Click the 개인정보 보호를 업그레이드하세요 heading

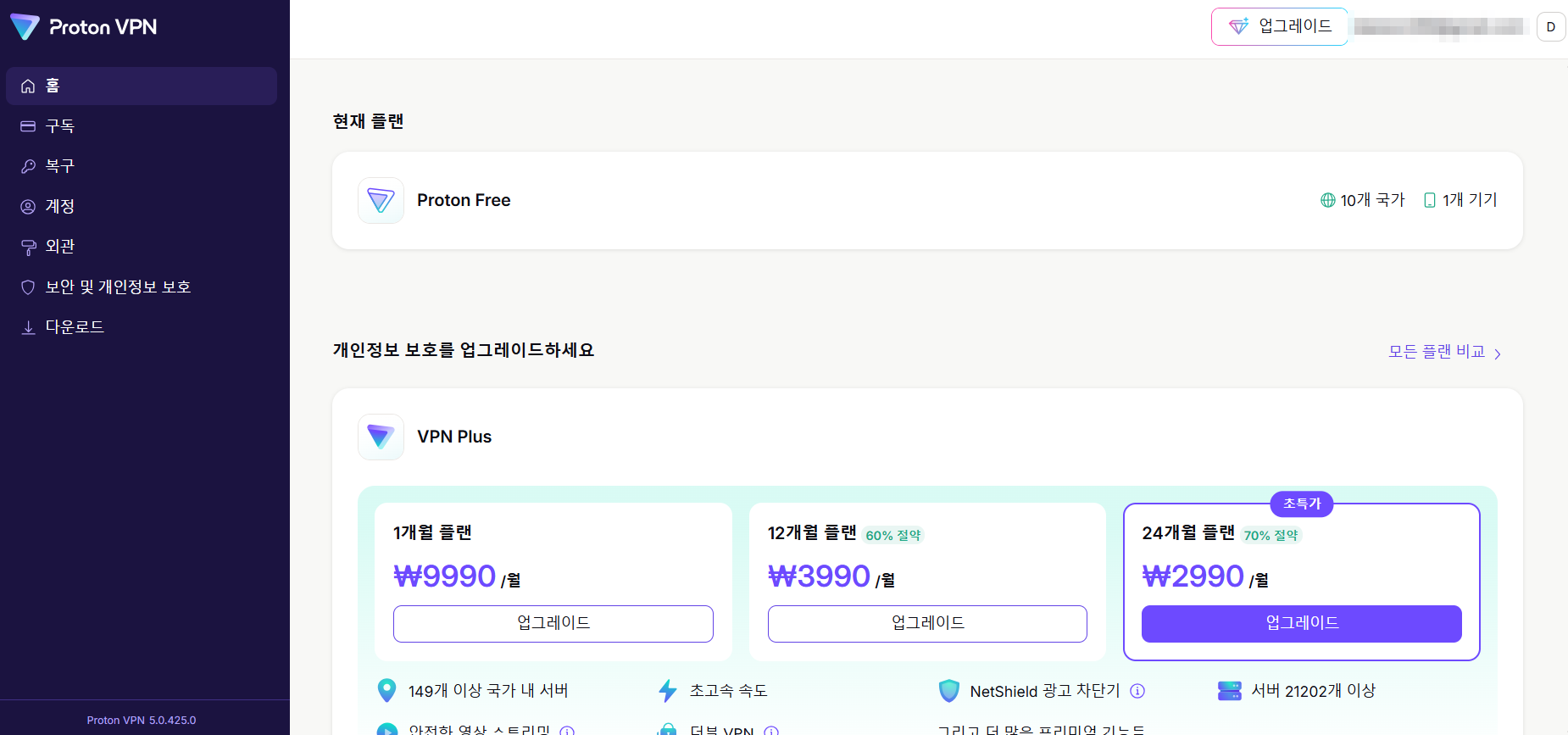tap(464, 350)
